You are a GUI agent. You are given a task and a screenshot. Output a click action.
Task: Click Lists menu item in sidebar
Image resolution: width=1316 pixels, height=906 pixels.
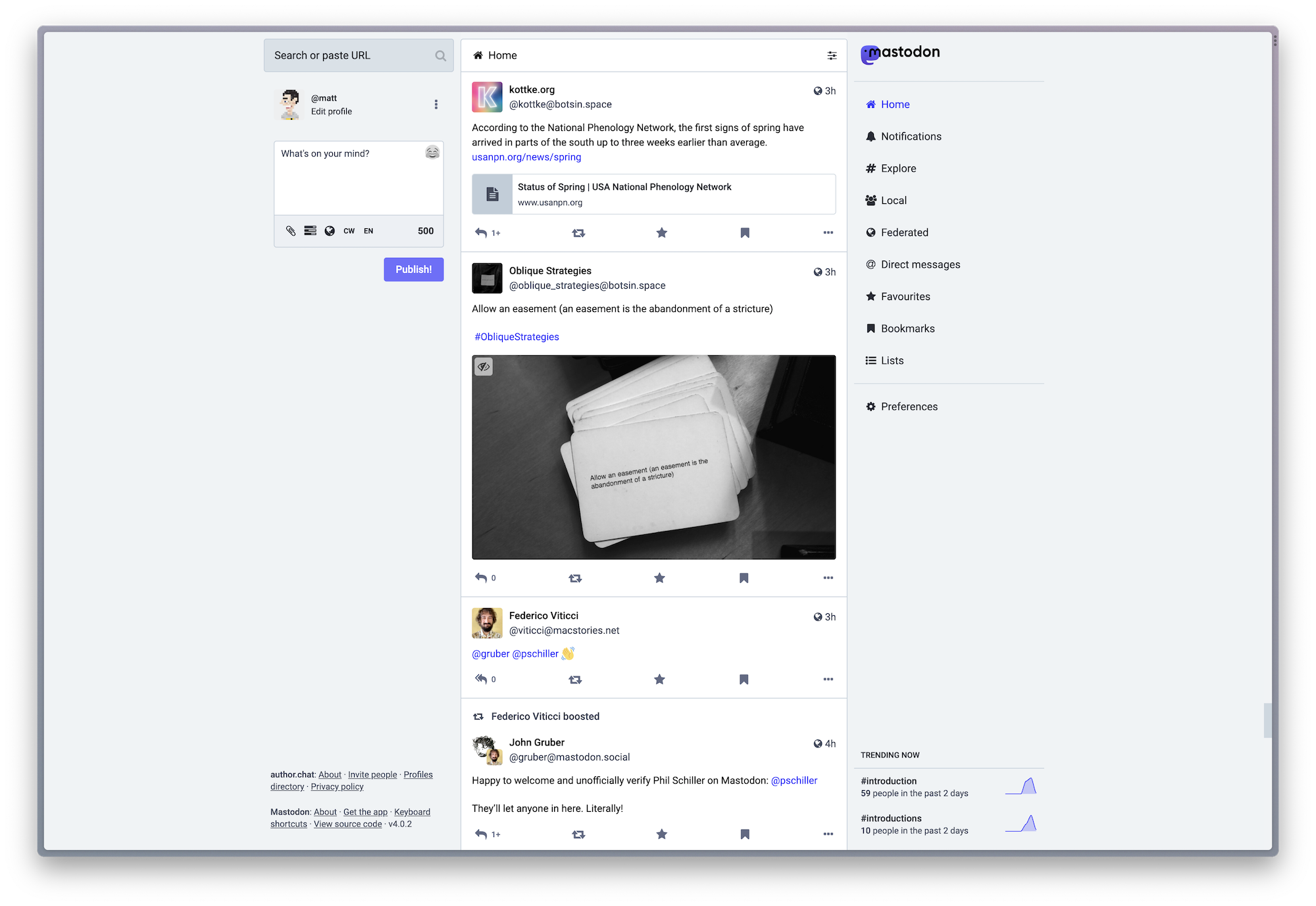click(892, 360)
